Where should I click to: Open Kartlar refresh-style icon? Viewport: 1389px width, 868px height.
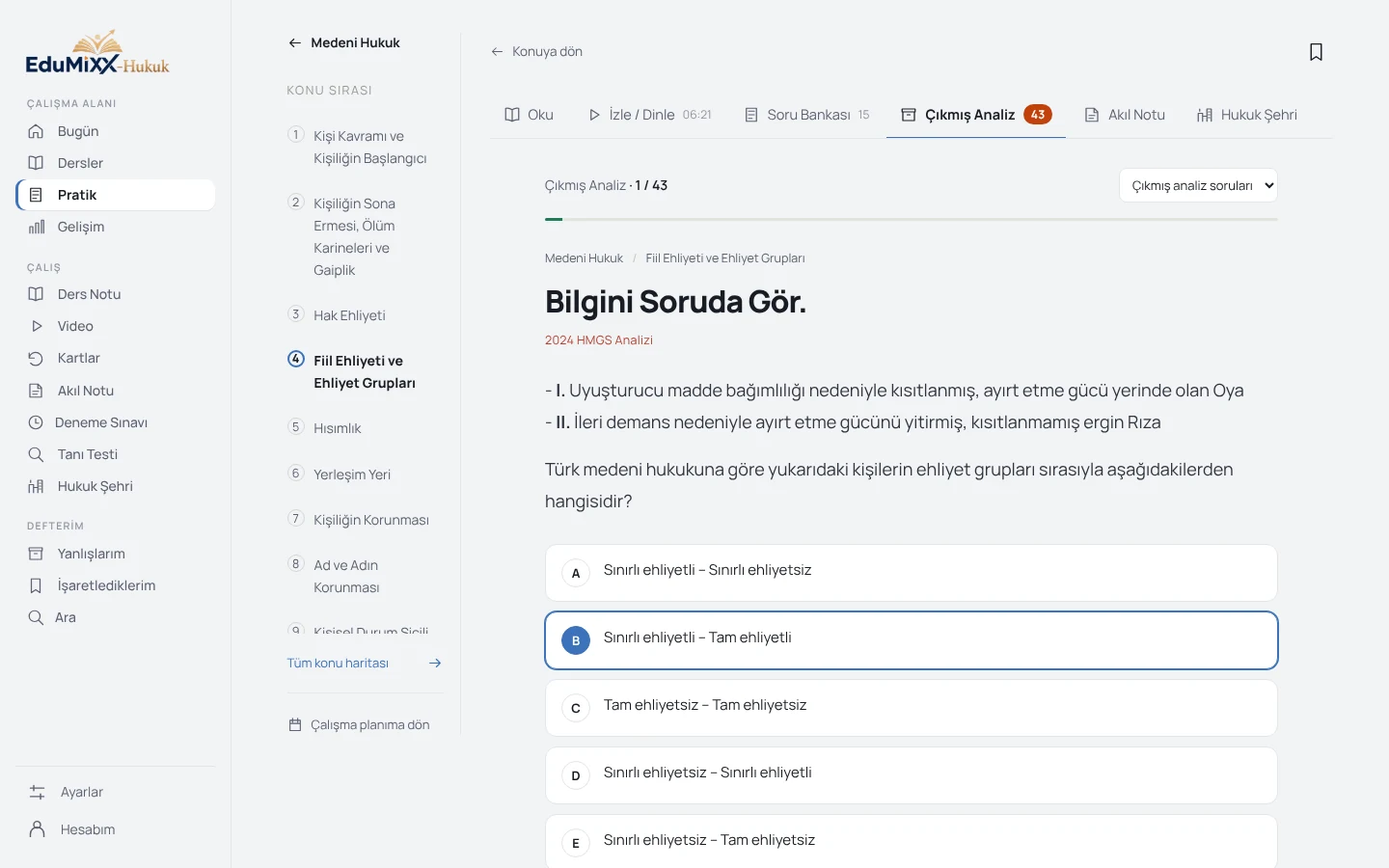tap(36, 358)
